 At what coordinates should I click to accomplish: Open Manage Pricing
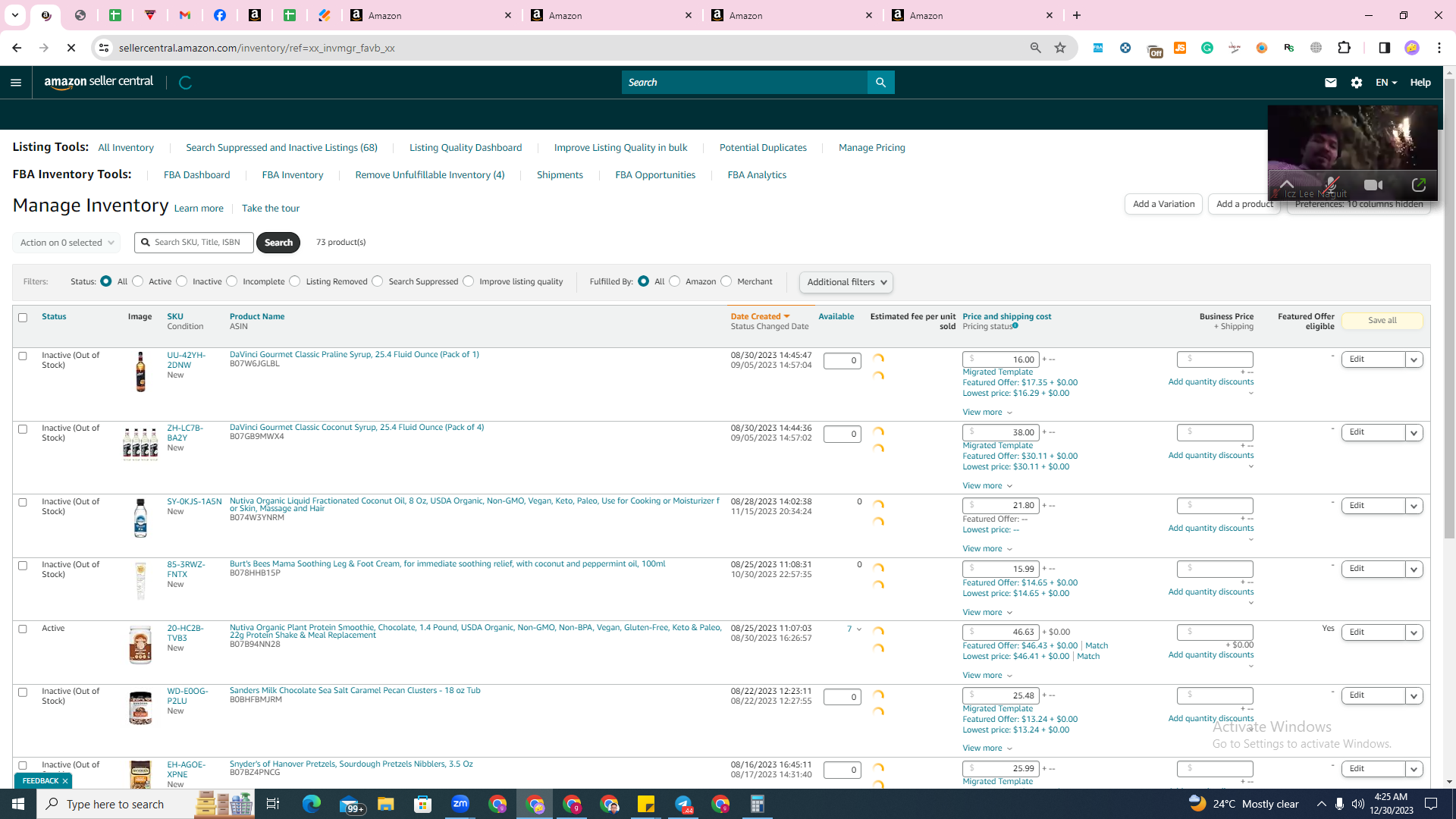point(872,148)
